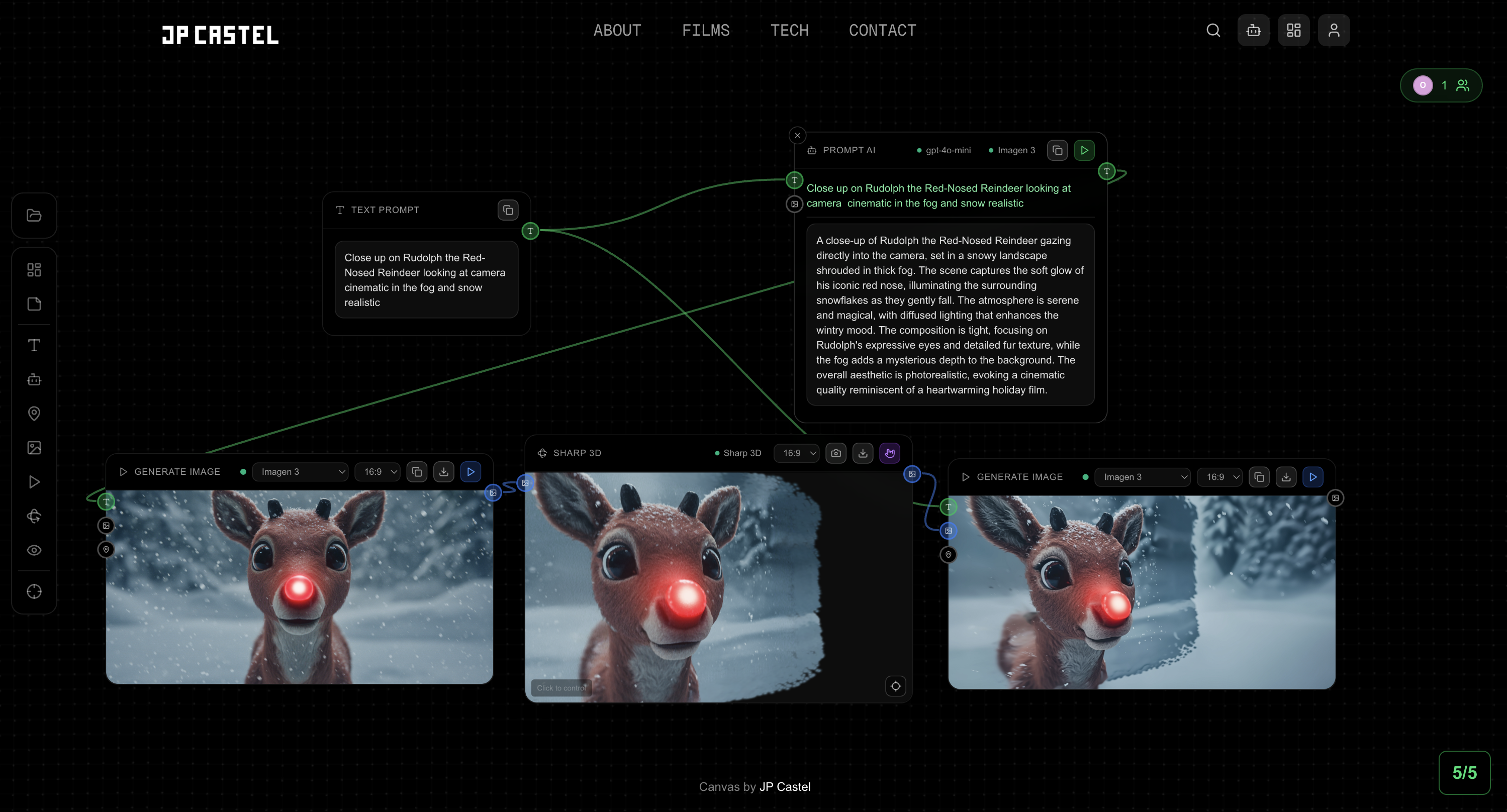Click the purple avatar circle near user count
The height and width of the screenshot is (812, 1507).
click(x=1423, y=85)
